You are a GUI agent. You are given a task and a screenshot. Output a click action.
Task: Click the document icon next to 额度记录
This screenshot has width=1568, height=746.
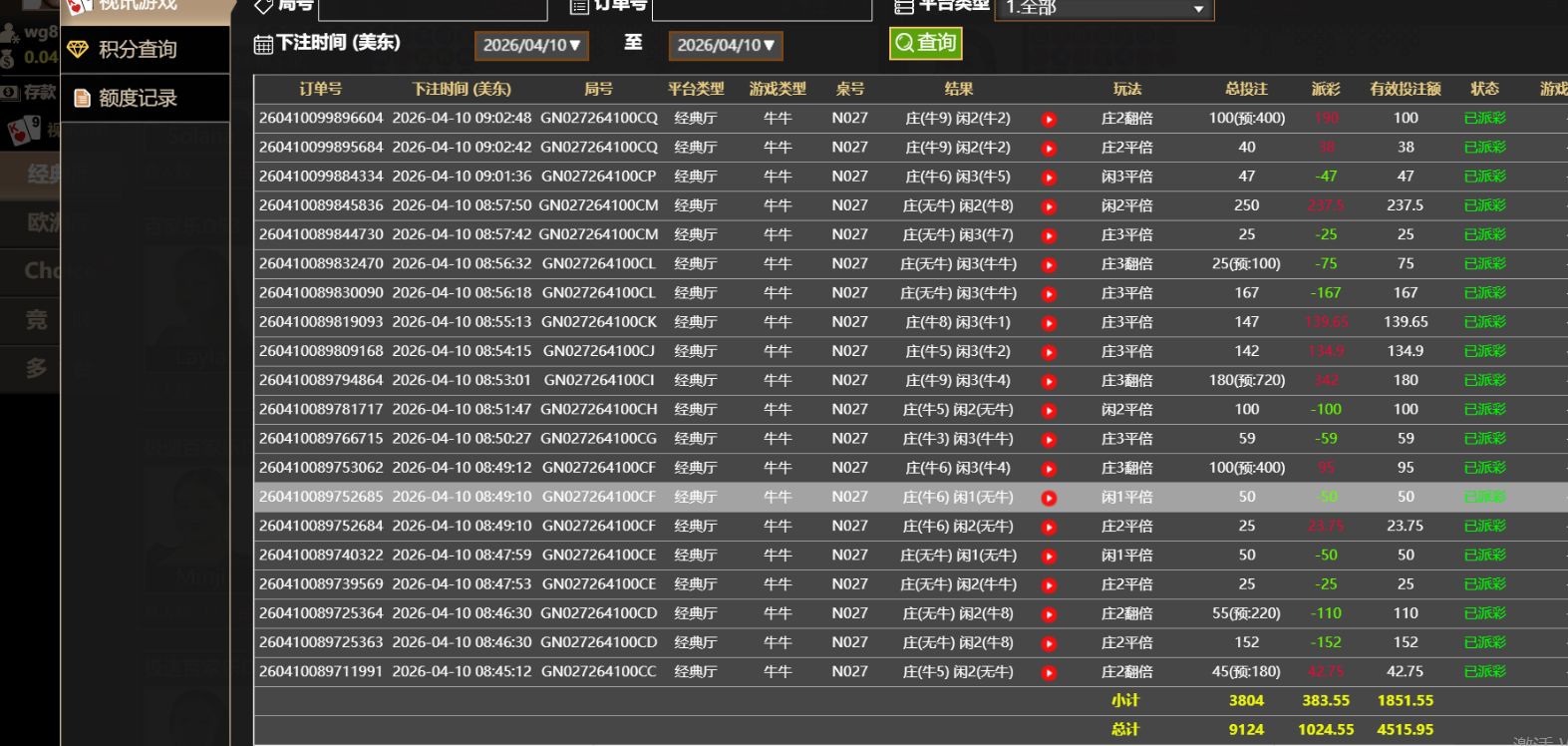pyautogui.click(x=82, y=98)
